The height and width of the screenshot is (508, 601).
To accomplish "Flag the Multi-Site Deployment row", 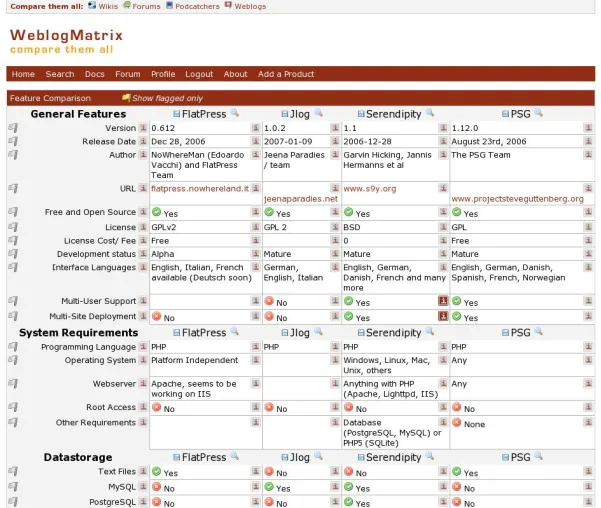I will [13, 316].
